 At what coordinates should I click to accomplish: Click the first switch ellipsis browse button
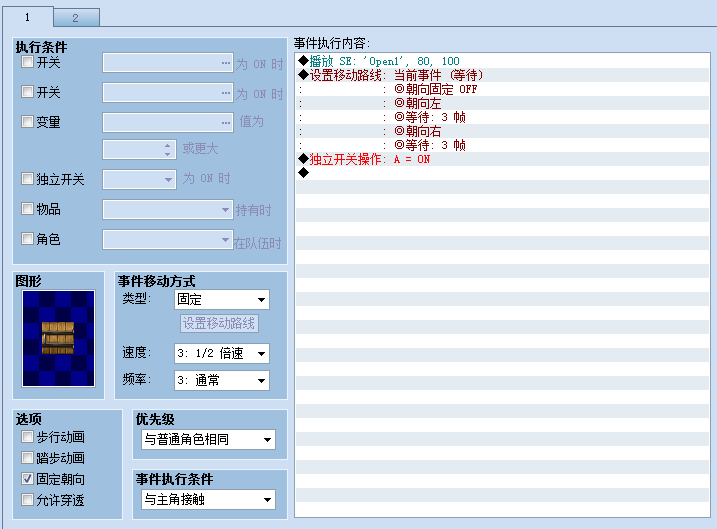226,63
